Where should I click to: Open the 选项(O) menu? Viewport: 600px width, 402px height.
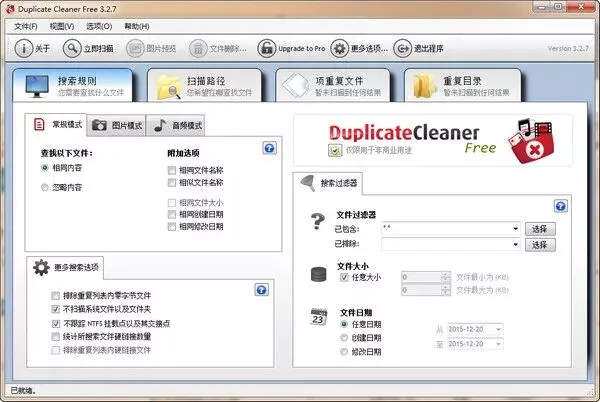(99, 26)
